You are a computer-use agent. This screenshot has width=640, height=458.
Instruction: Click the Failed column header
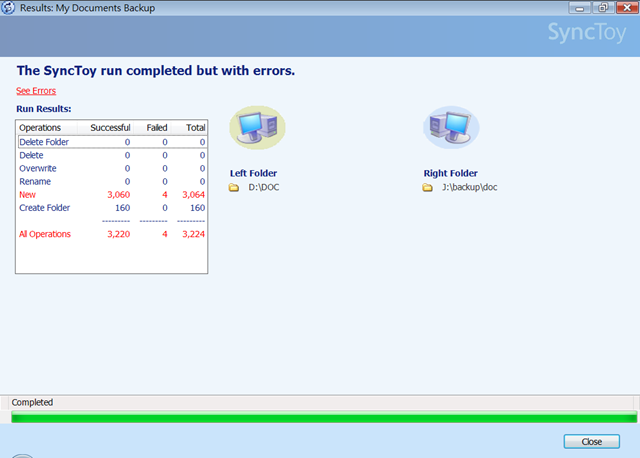152,128
